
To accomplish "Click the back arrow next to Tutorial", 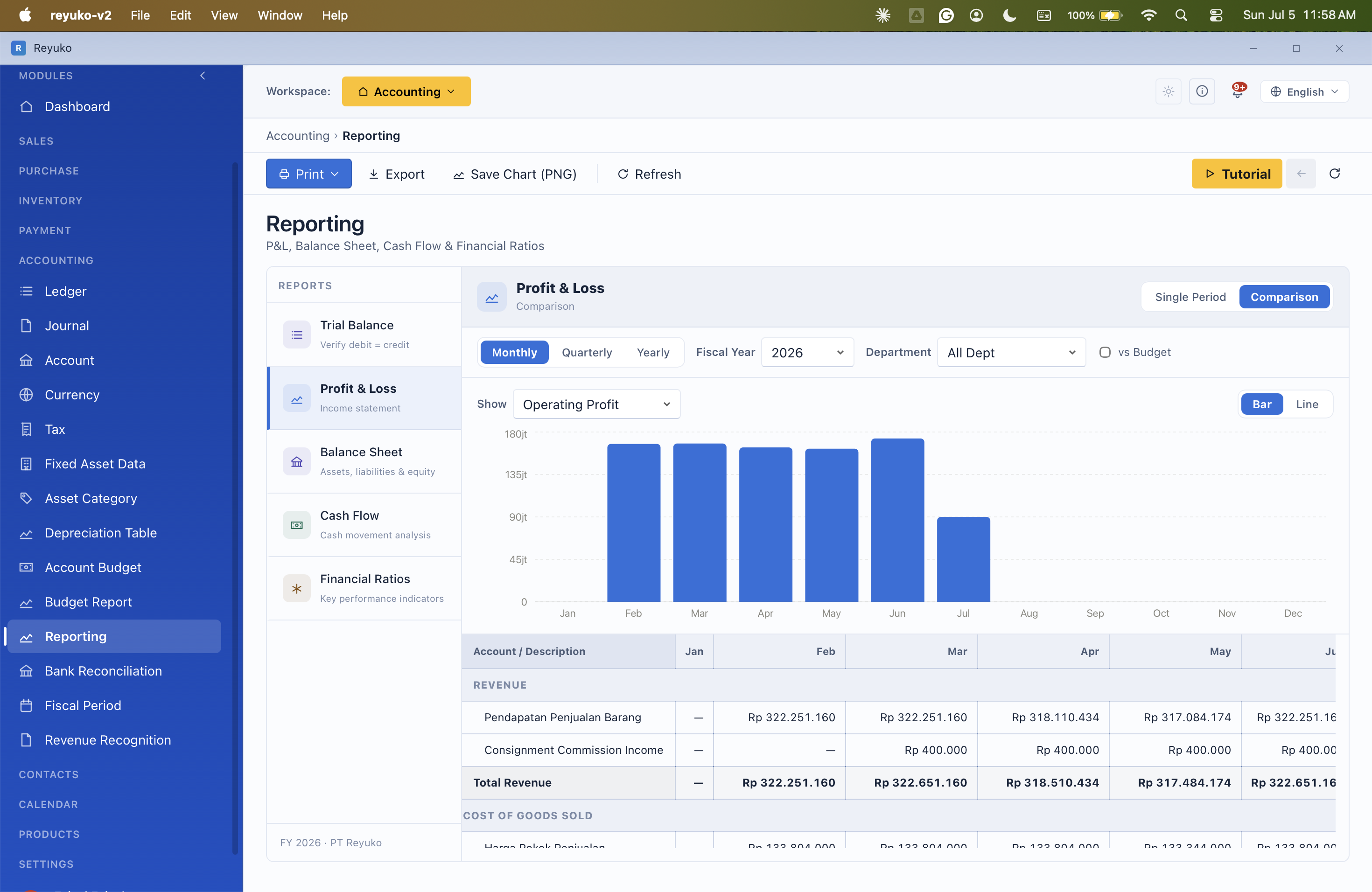I will 1301,174.
